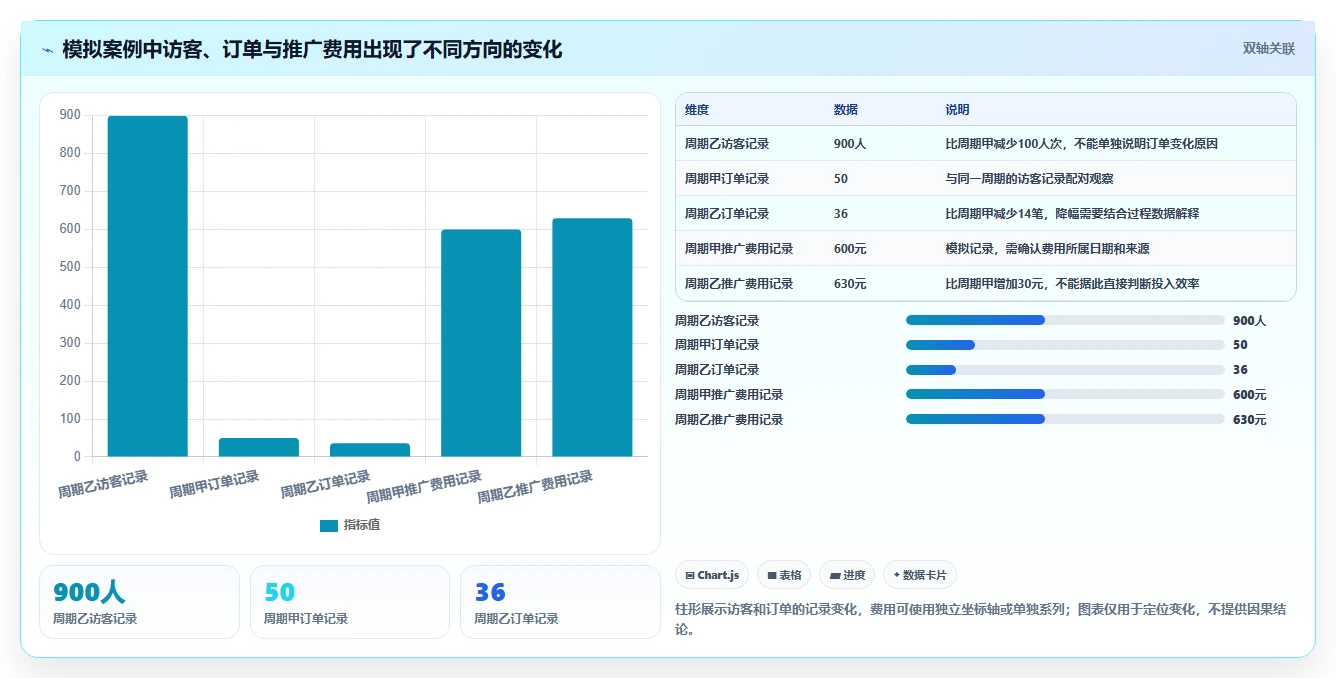Click the 维度 table column header
The width and height of the screenshot is (1336, 678).
point(697,110)
